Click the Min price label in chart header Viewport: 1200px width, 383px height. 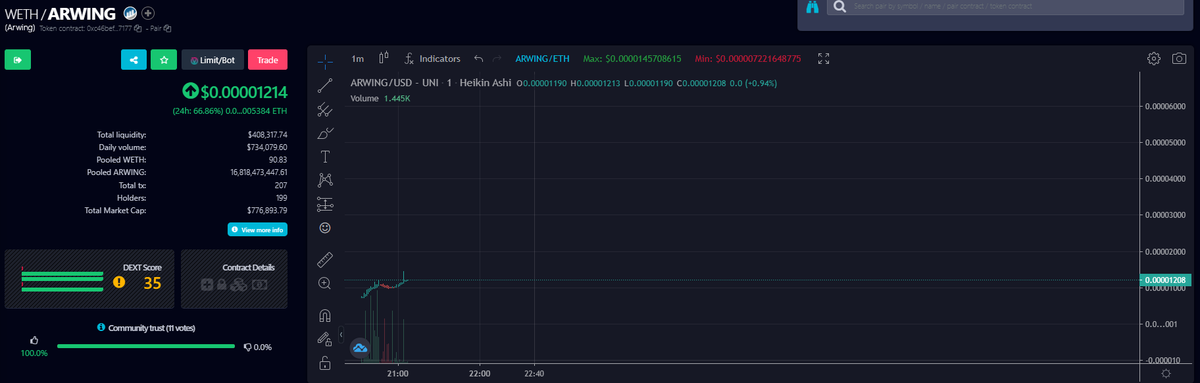pos(747,59)
